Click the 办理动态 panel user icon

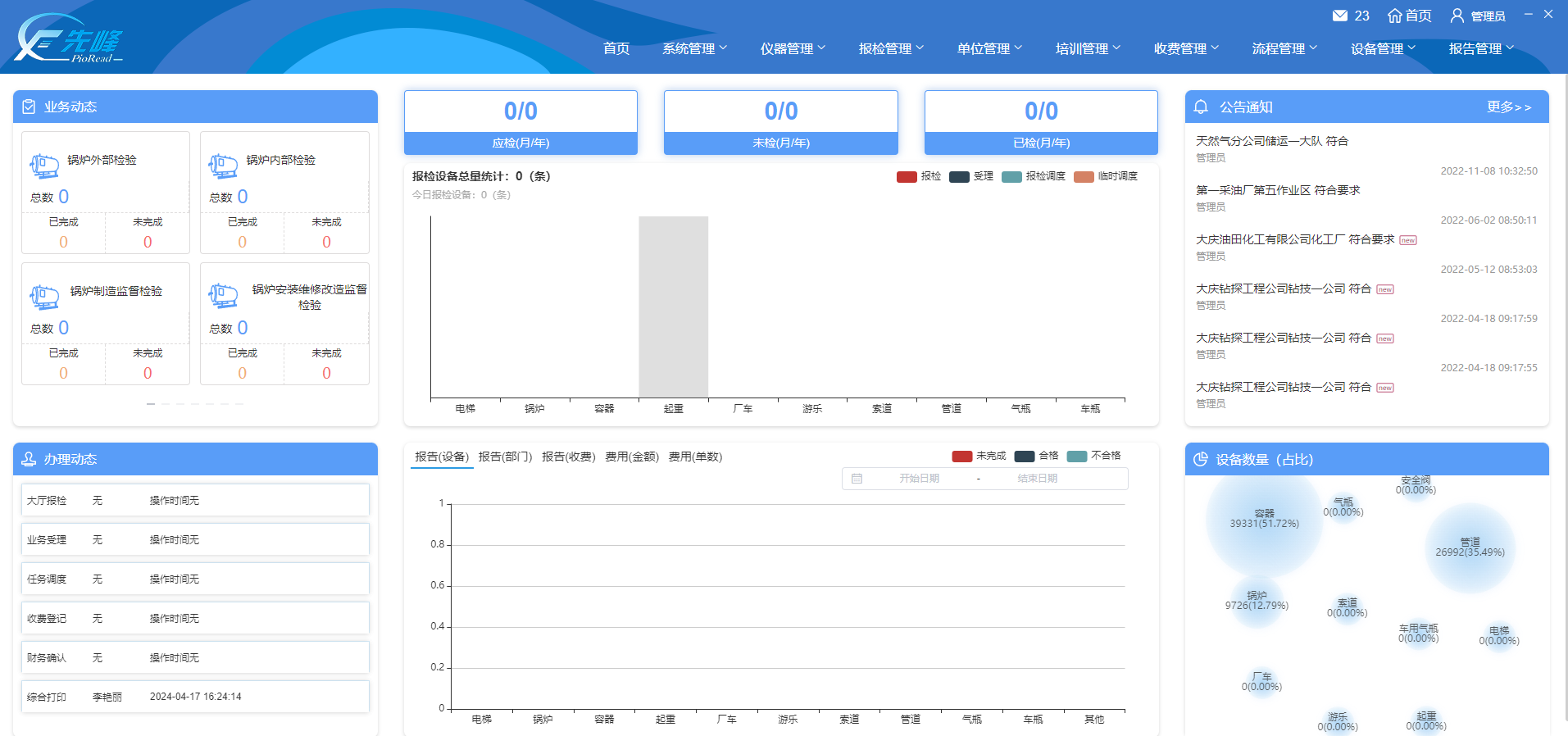click(x=29, y=459)
